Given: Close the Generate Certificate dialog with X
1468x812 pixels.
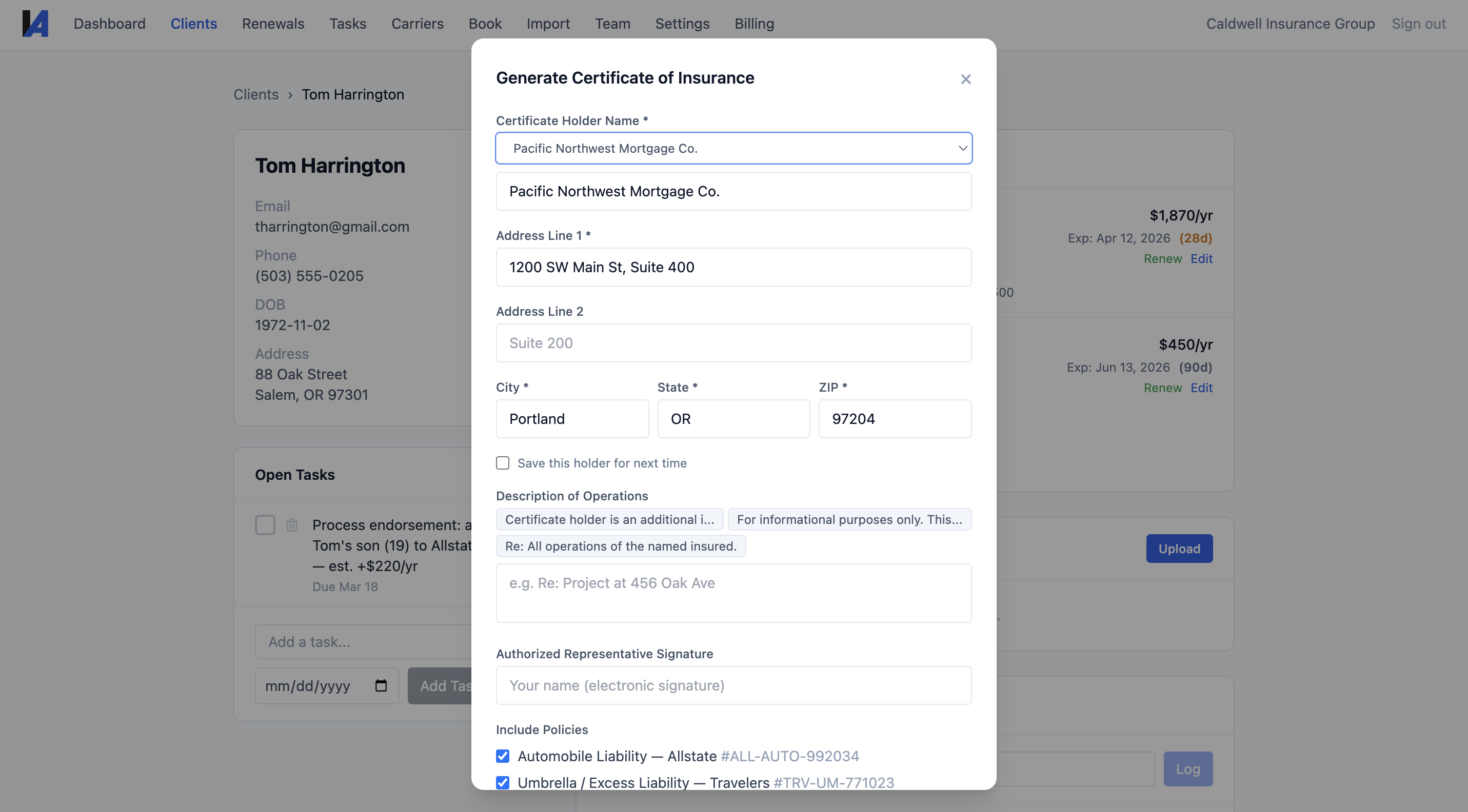Looking at the screenshot, I should [x=965, y=79].
